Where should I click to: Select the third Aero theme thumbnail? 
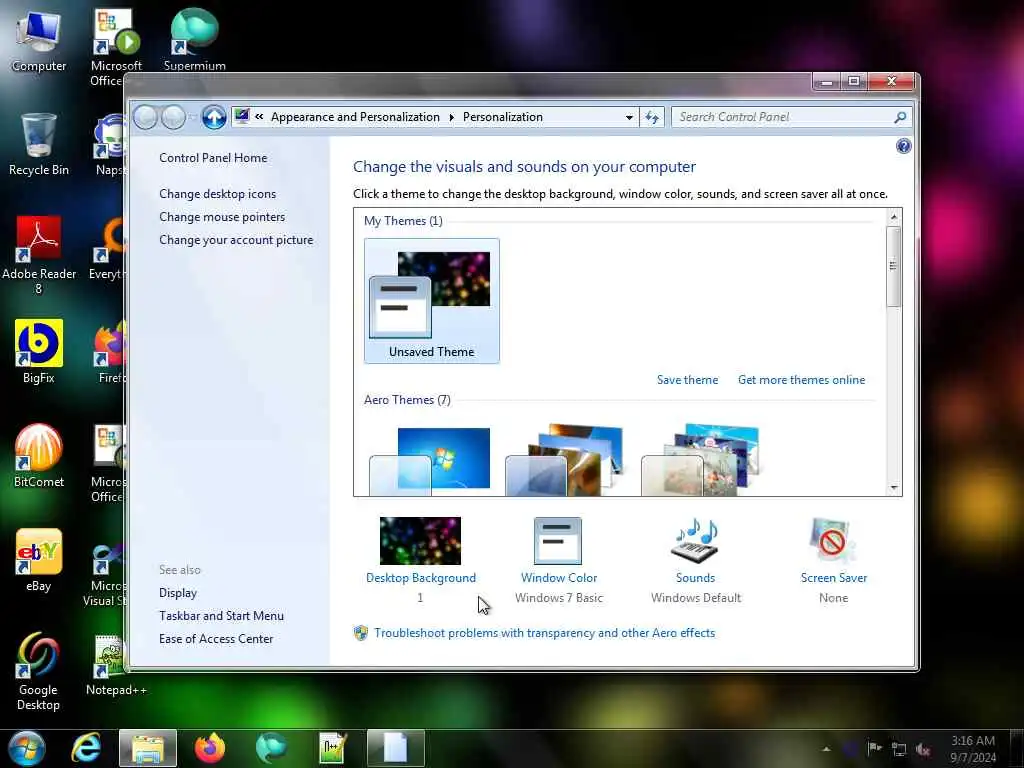(x=701, y=460)
